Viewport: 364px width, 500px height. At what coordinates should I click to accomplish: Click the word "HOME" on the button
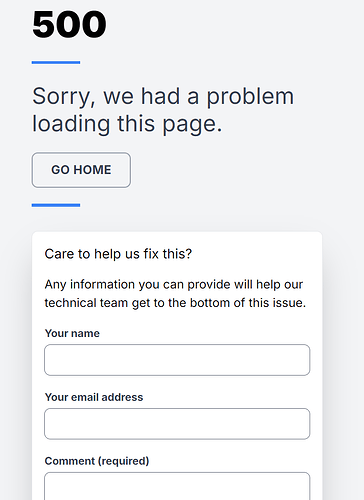coord(92,170)
